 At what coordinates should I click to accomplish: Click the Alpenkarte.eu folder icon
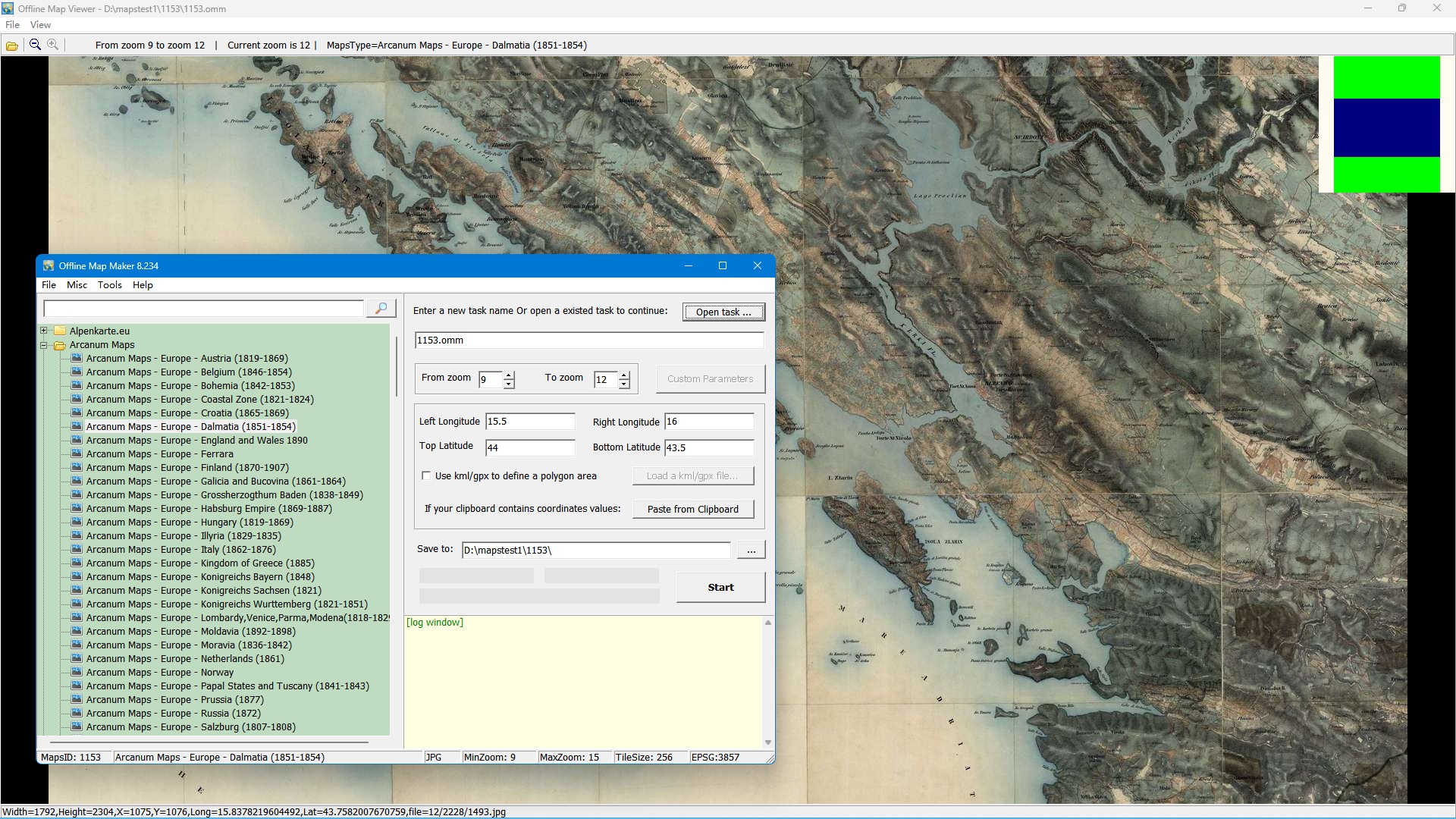tap(60, 331)
